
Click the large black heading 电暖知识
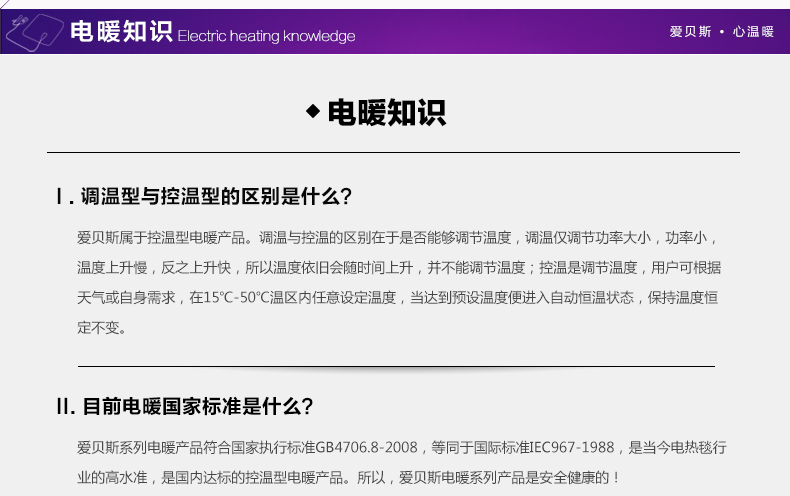point(387,112)
